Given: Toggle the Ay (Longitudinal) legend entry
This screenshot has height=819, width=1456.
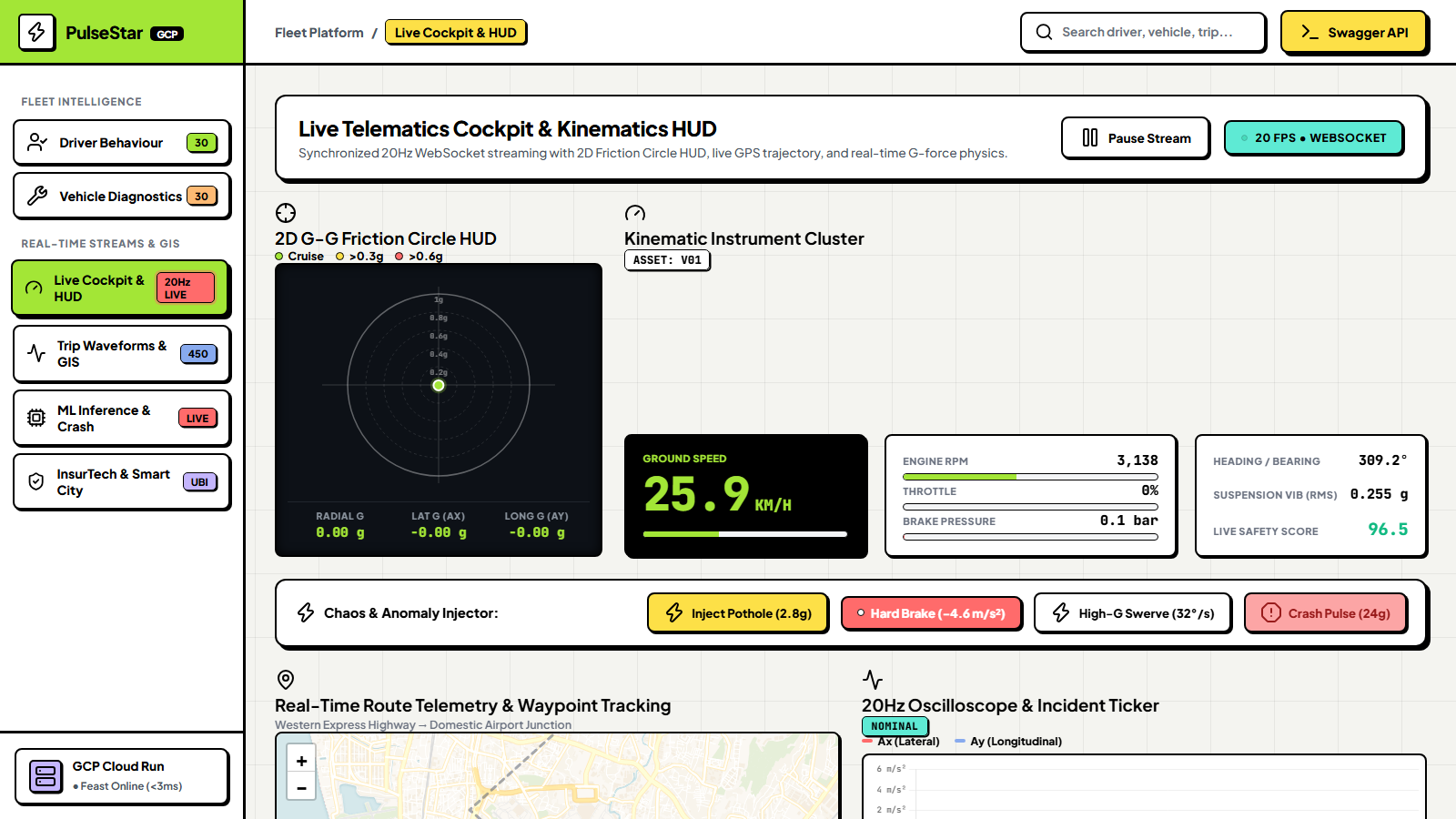Looking at the screenshot, I should click(1008, 742).
